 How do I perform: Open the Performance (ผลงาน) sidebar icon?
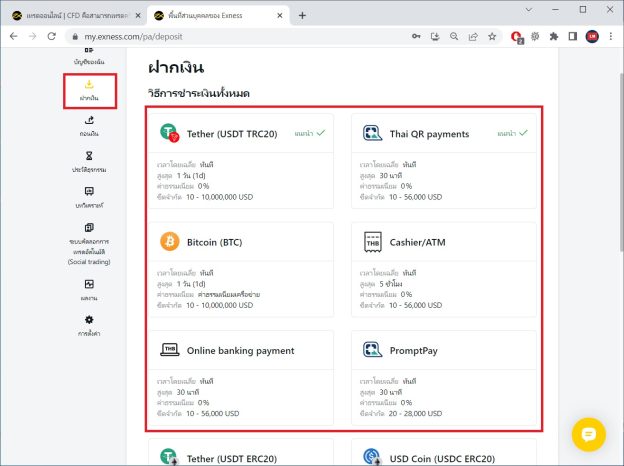pos(89,290)
